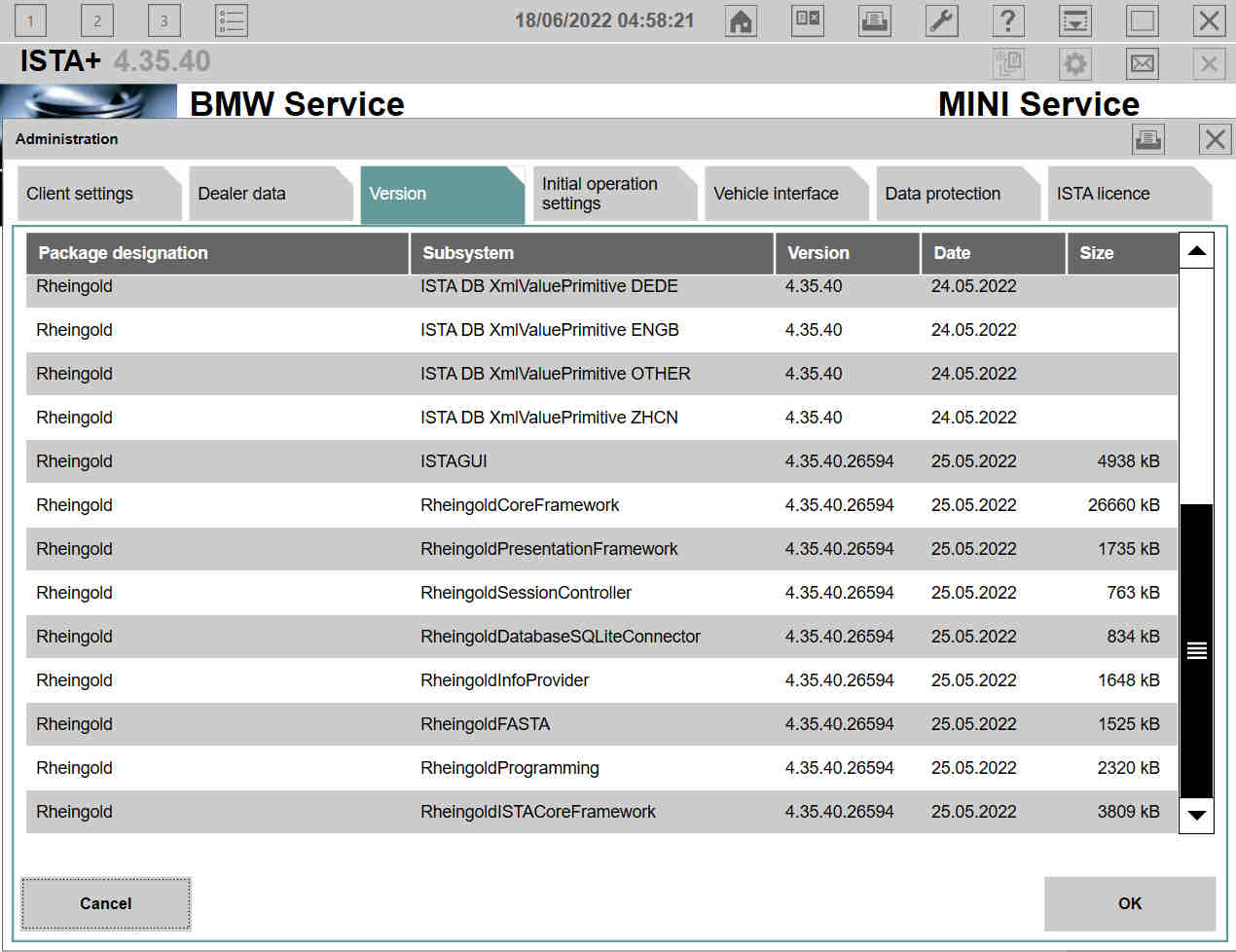Click the scroll up arrow
Viewport: 1236px width, 952px height.
(x=1196, y=251)
